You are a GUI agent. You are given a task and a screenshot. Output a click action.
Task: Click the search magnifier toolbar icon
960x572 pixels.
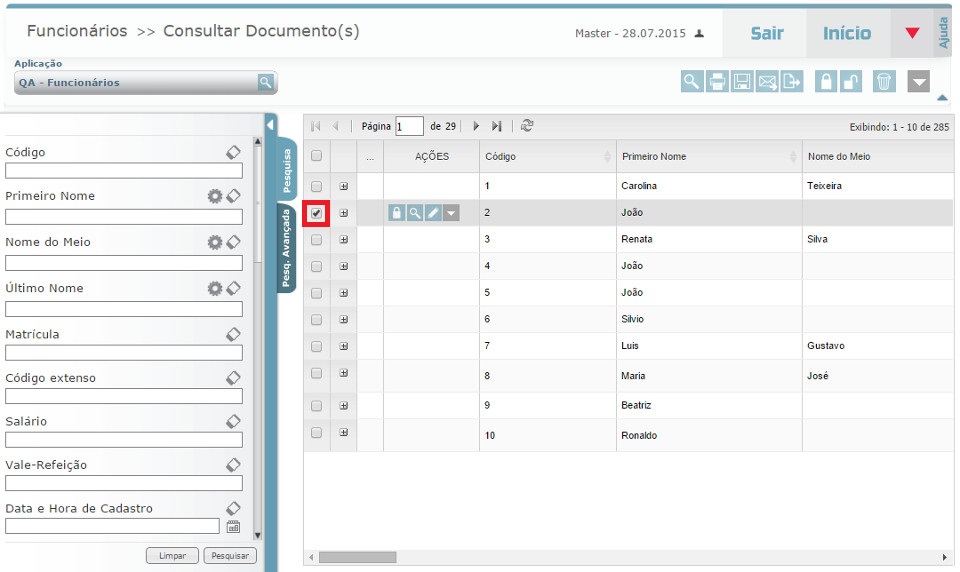[692, 81]
